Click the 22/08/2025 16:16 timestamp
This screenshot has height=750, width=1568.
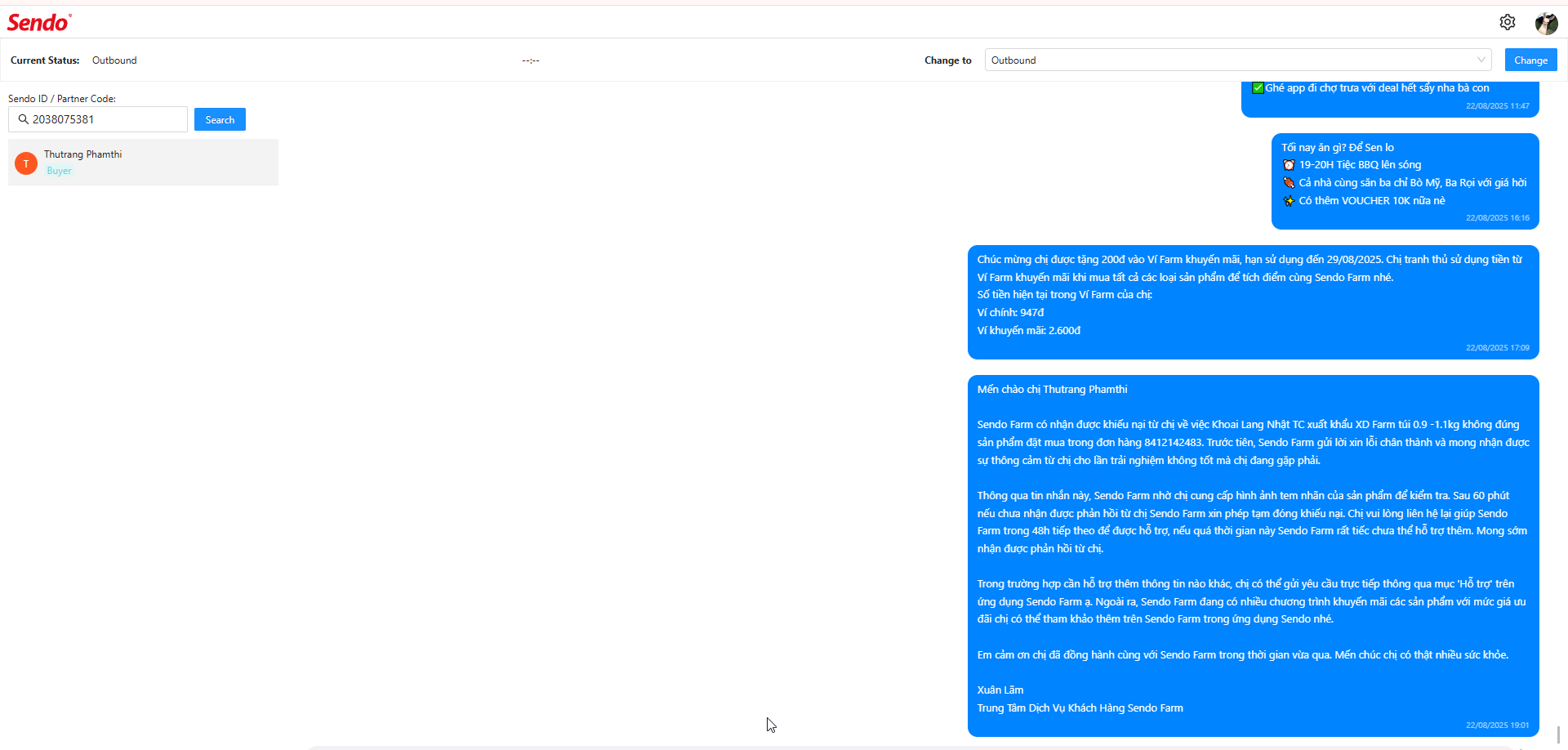coord(1497,218)
